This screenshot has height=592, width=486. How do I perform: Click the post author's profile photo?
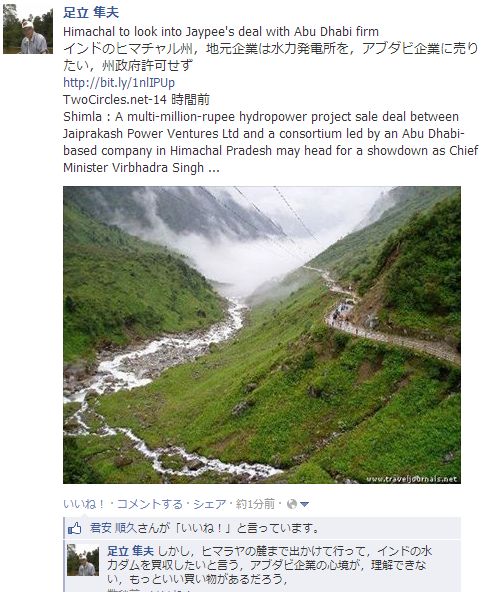pos(28,29)
